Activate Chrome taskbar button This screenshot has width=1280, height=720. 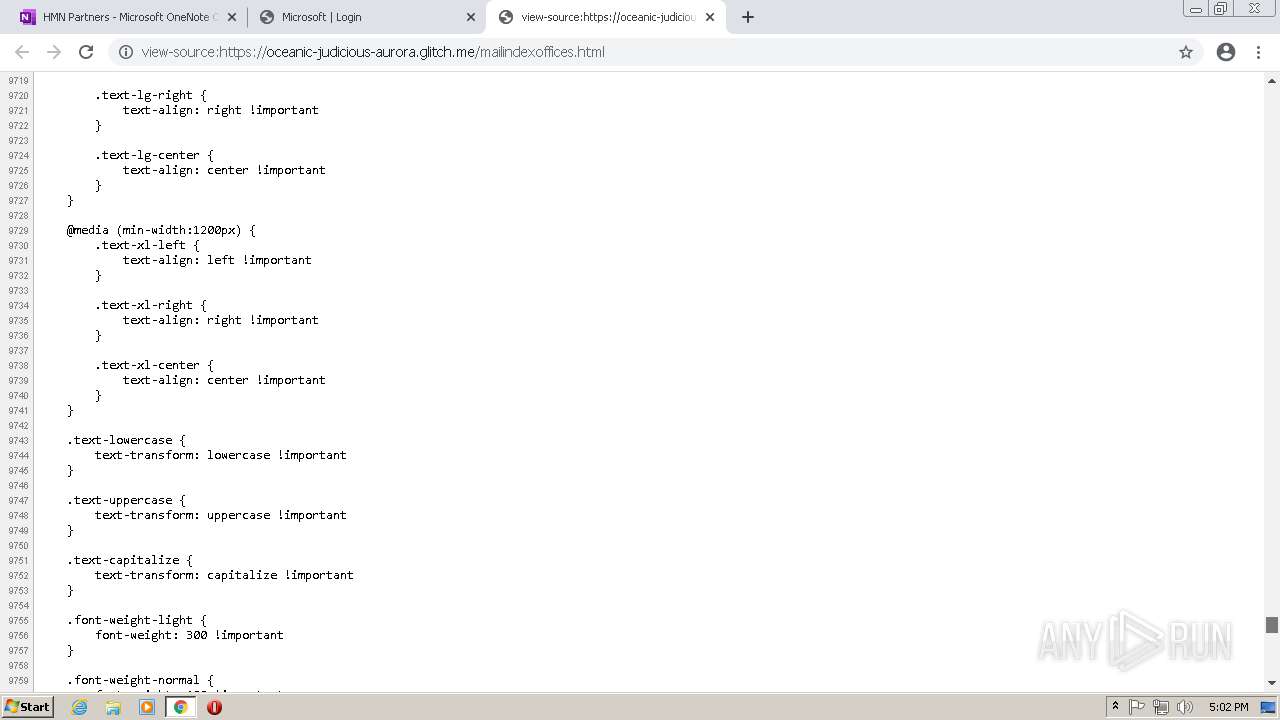point(180,707)
